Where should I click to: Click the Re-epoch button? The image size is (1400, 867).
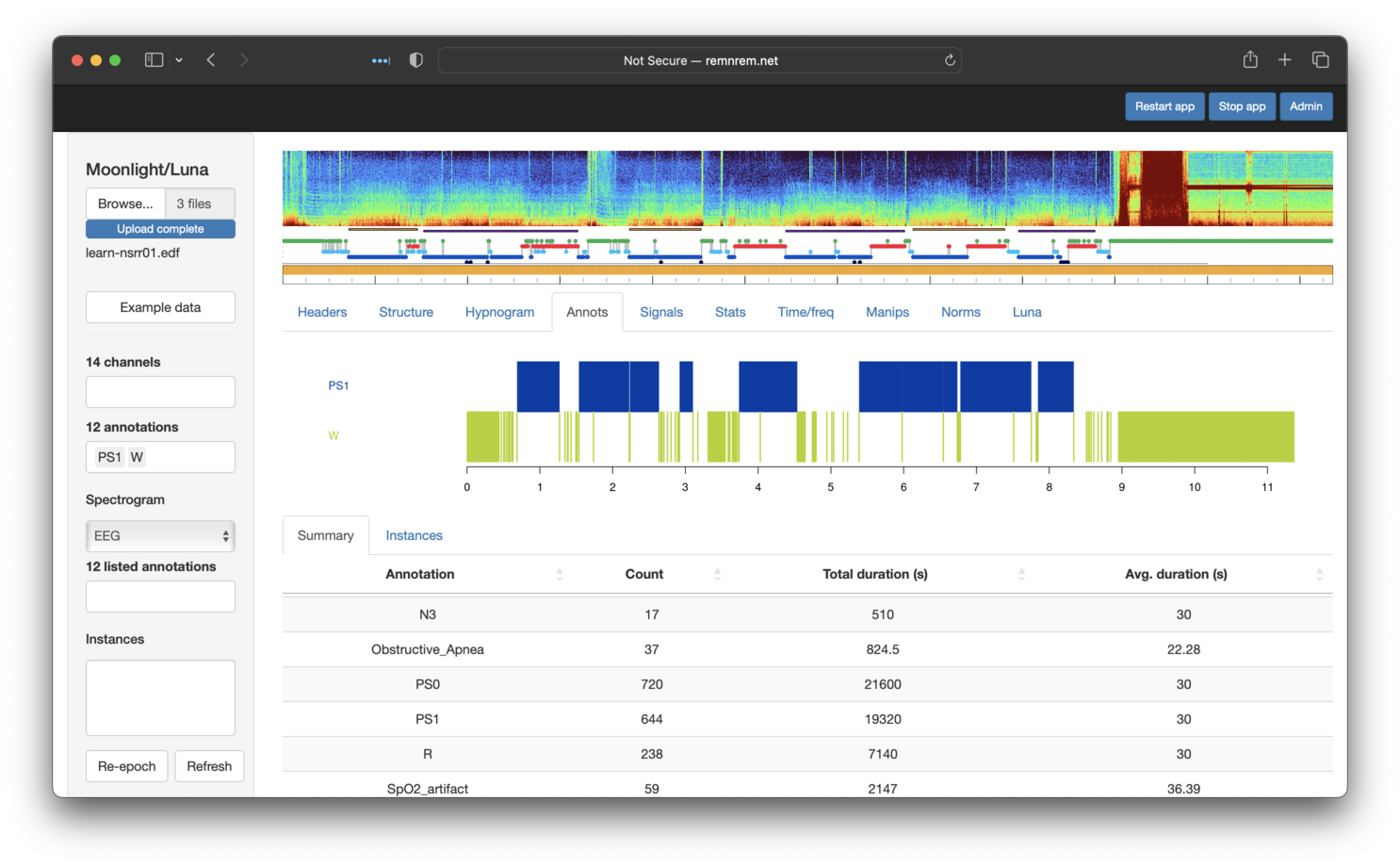tap(126, 766)
